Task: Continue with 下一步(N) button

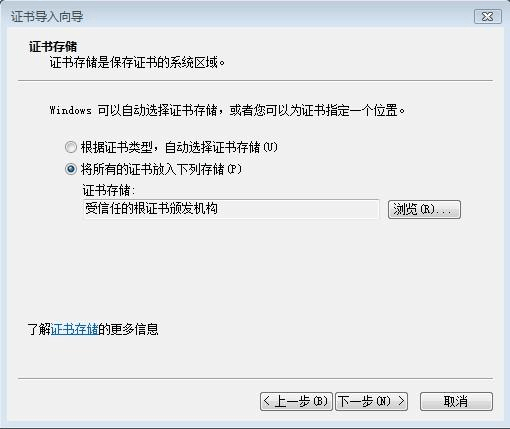Action: pyautogui.click(x=372, y=401)
